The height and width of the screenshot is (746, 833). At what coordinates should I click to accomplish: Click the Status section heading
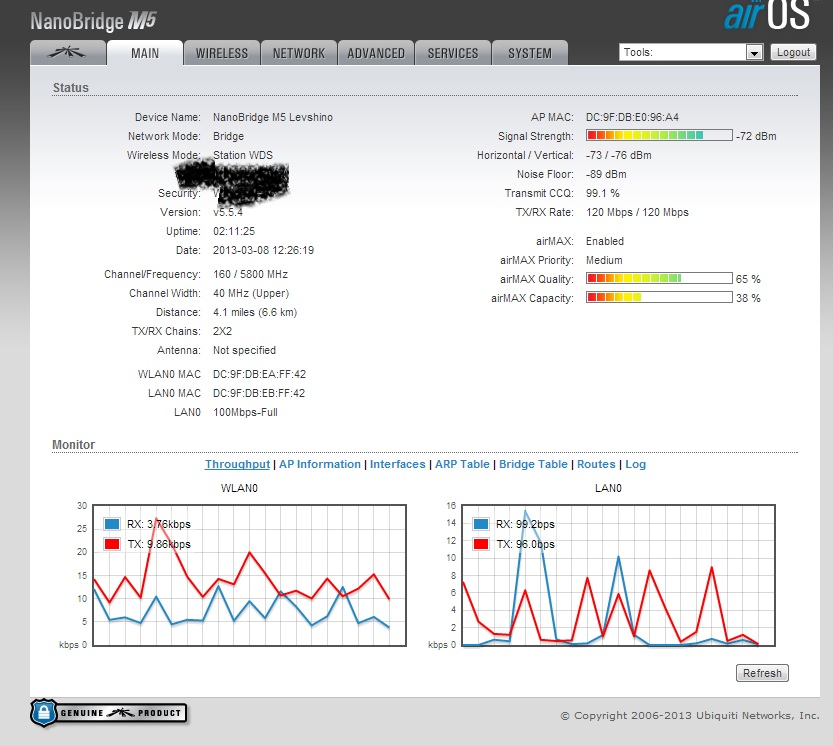coord(71,88)
